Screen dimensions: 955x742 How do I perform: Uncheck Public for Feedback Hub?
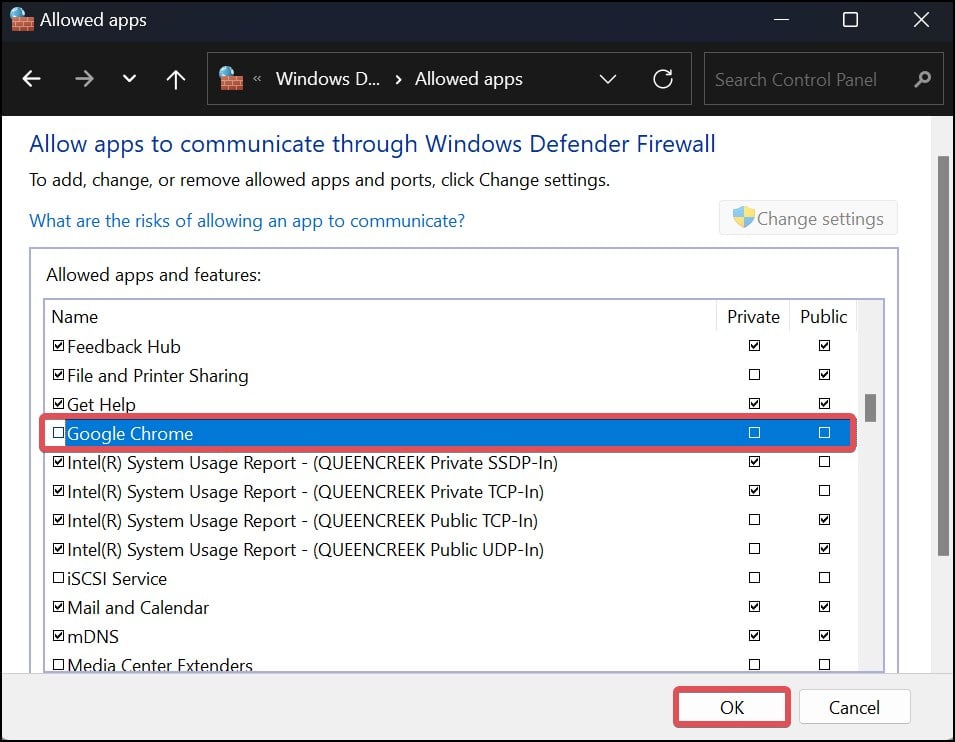coord(824,346)
